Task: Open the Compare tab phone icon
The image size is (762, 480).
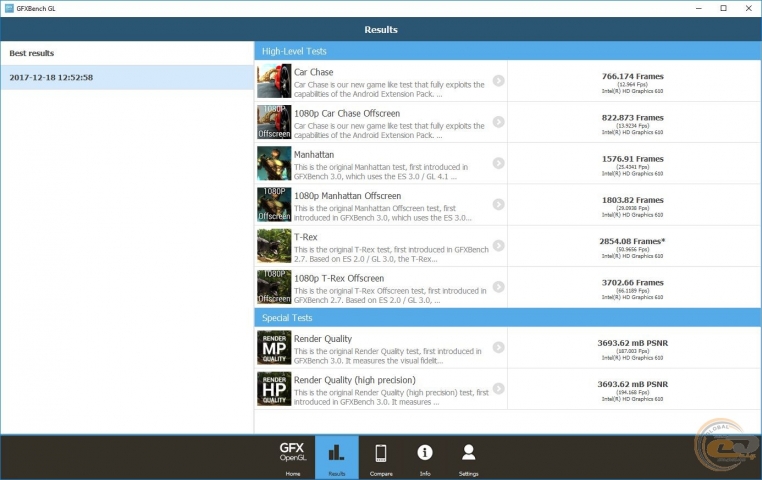Action: pos(381,453)
